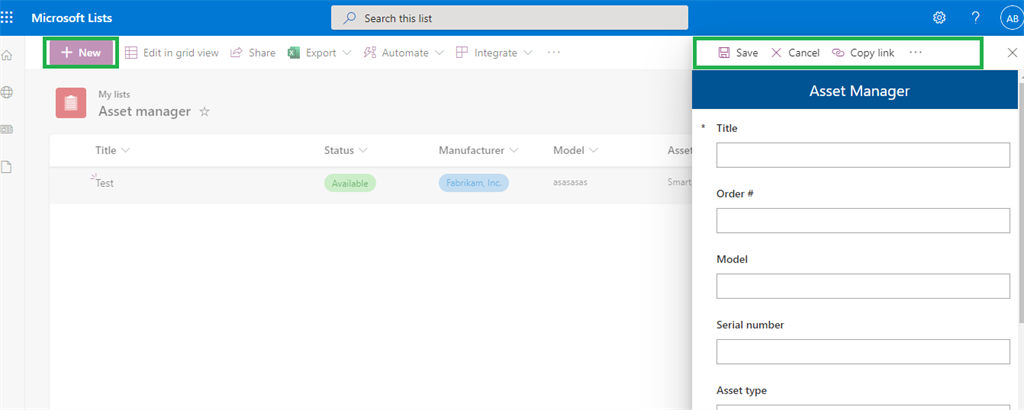1024x410 pixels.
Task: Click the Available status pill
Action: click(350, 183)
